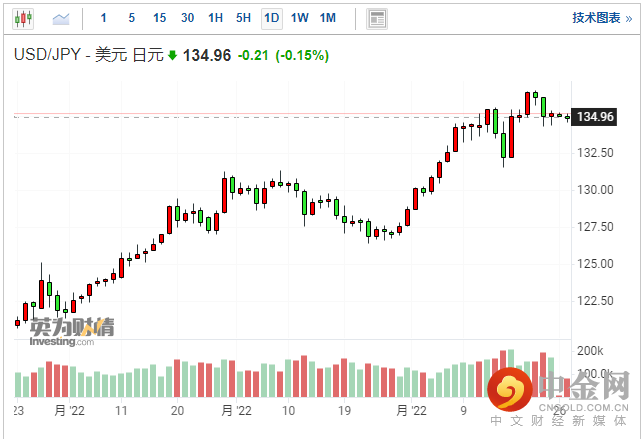The image size is (644, 439).
Task: Select 1 minute timeframe
Action: click(106, 18)
